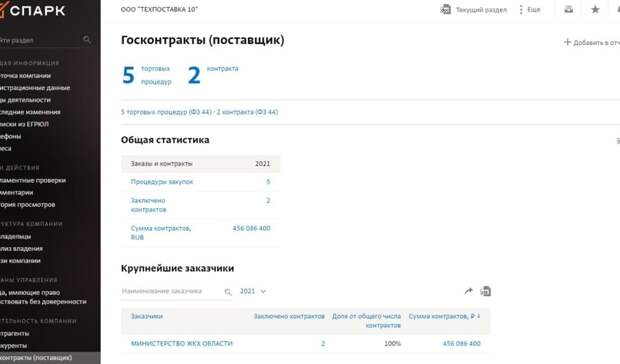Screen dimensions: 620x364
Task: Open 'Виды деятельности' sidebar item
Action: click(x=25, y=100)
